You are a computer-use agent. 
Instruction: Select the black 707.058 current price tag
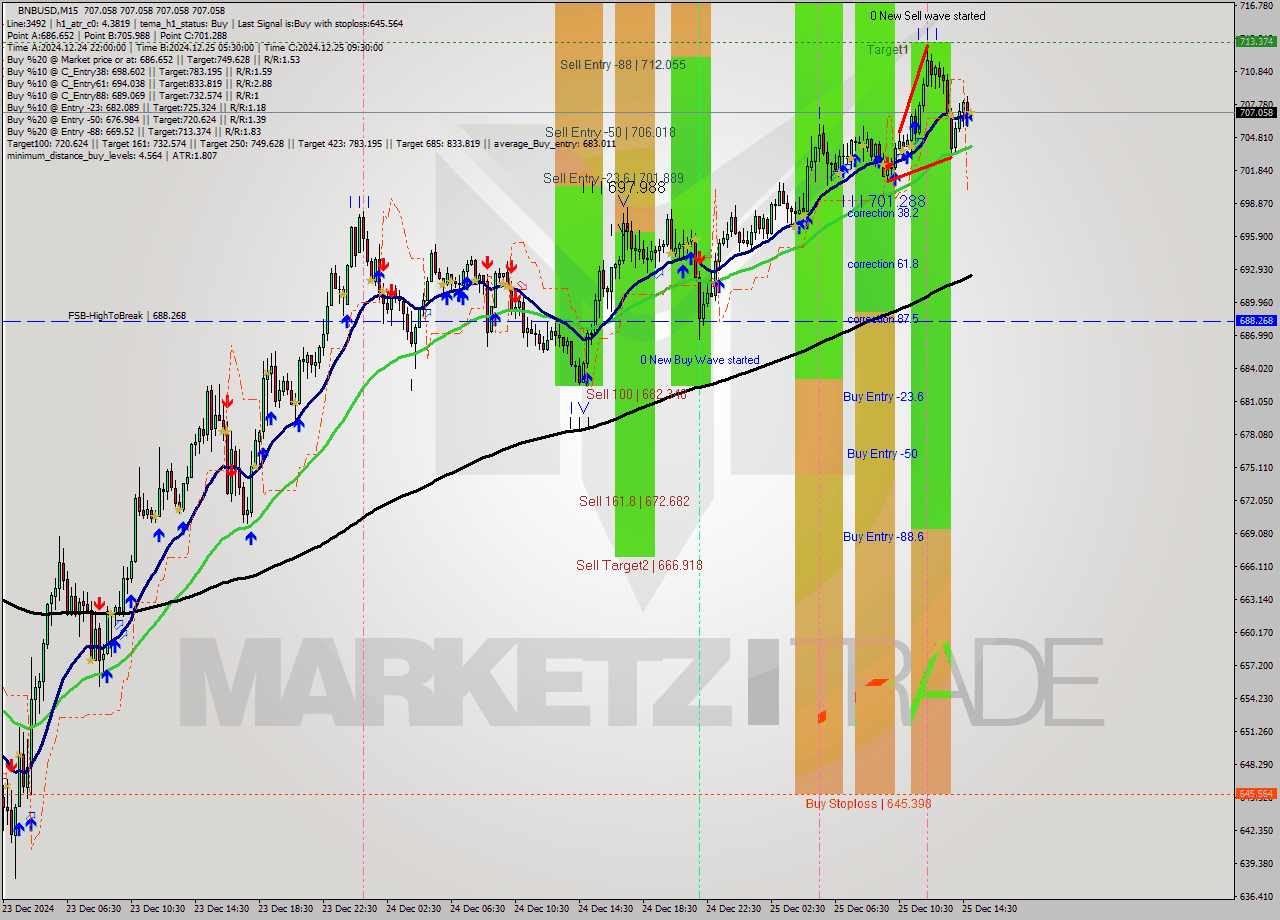[x=1257, y=112]
